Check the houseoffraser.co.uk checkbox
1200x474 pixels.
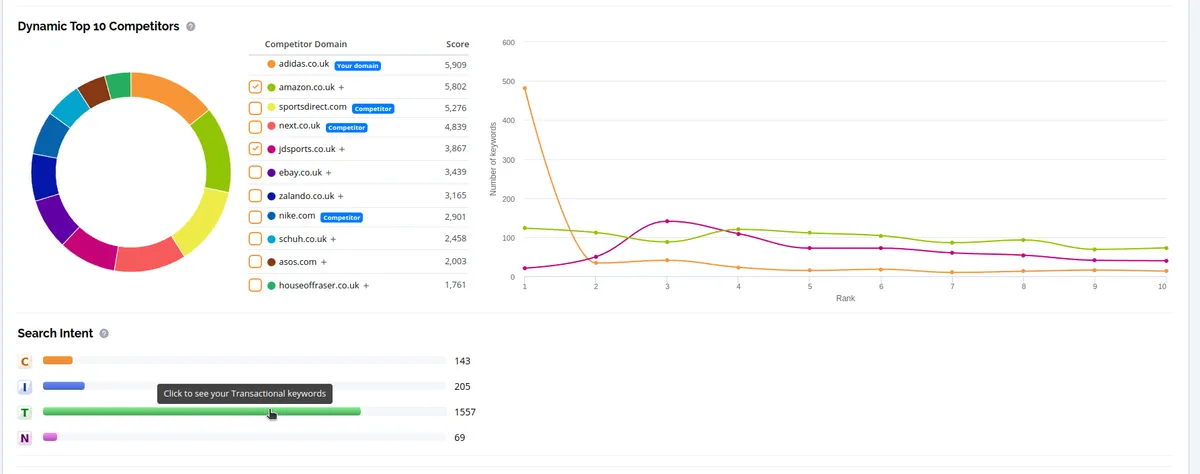255,286
